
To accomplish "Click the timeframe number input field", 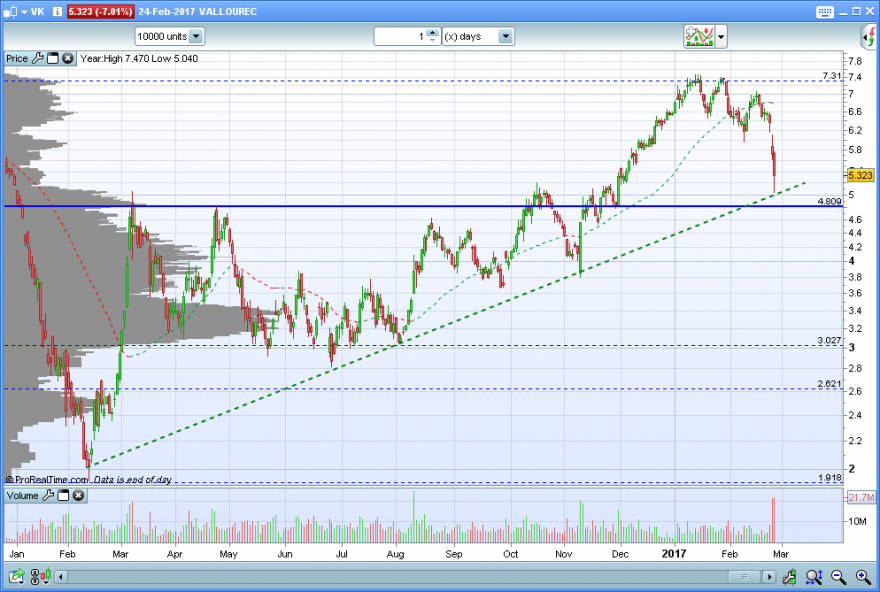I will (401, 36).
